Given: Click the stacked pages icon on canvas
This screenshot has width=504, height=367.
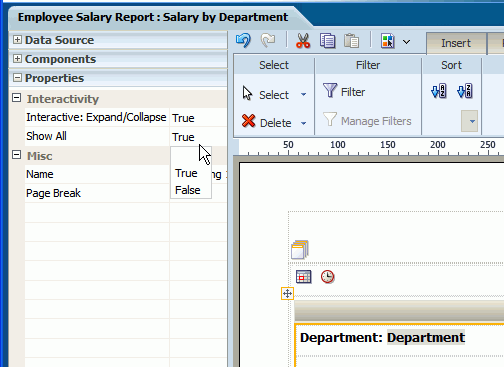Looking at the screenshot, I should [x=300, y=250].
